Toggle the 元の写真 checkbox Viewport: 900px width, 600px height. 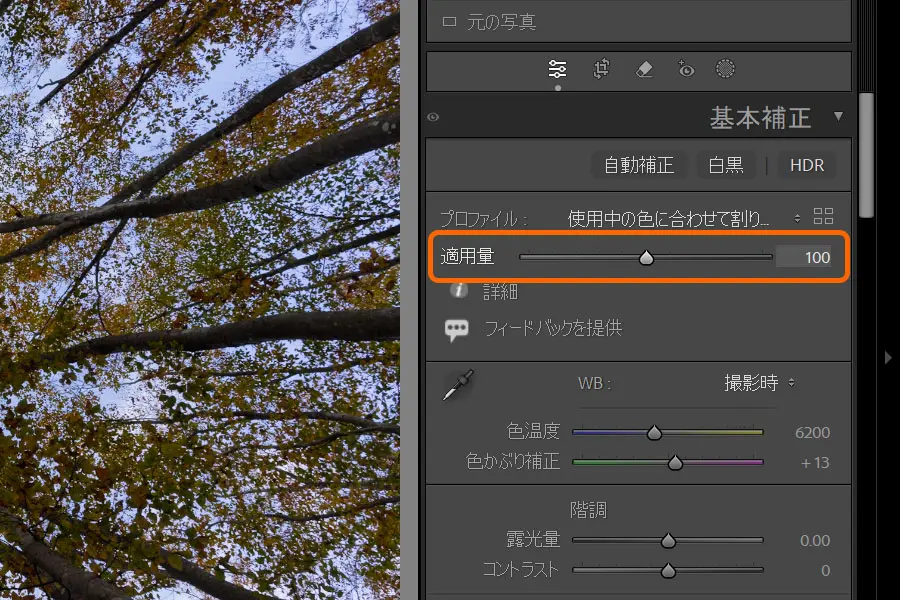(449, 22)
